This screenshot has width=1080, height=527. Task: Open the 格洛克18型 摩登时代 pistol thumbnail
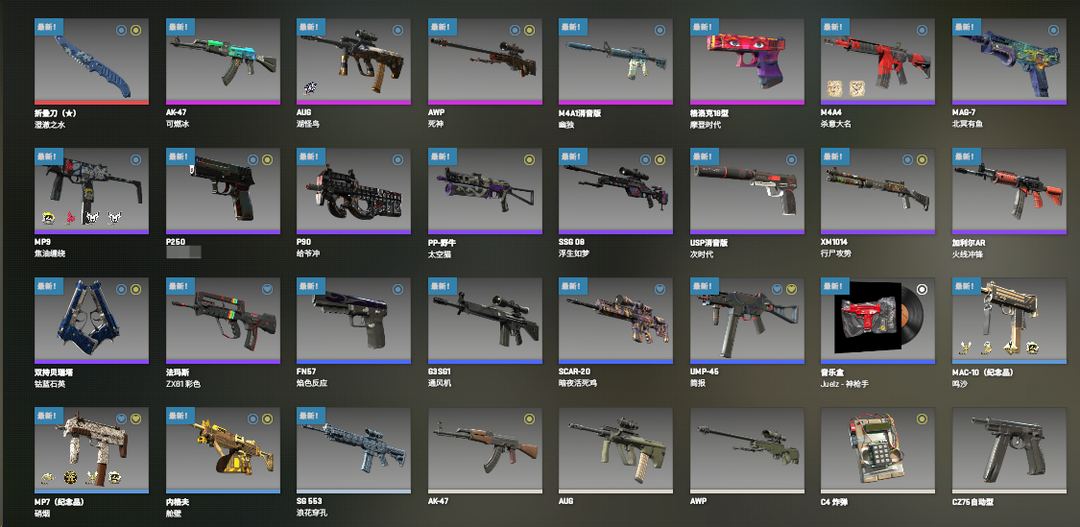pyautogui.click(x=747, y=61)
